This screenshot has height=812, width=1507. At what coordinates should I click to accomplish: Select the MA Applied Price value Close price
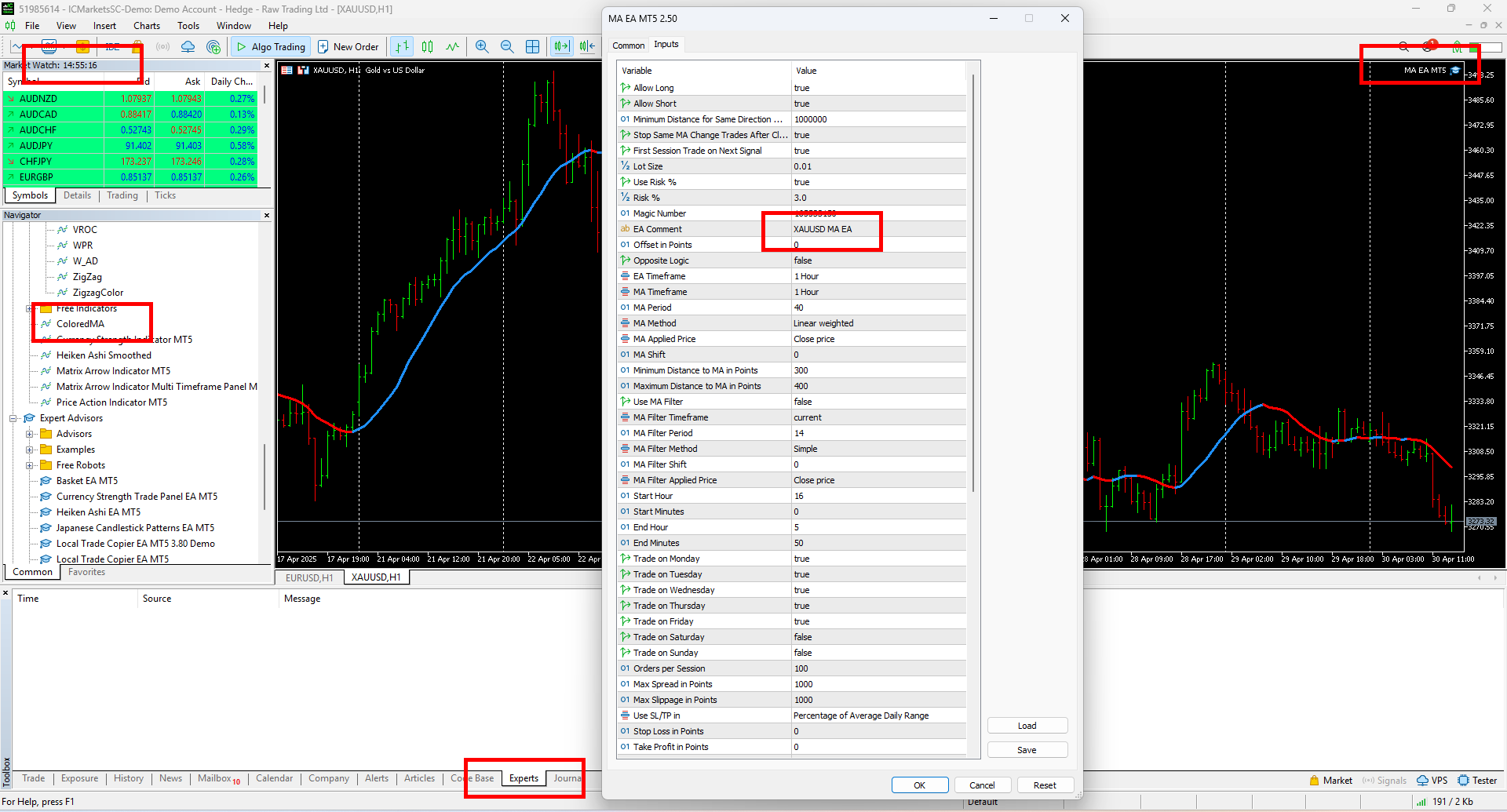pos(878,339)
